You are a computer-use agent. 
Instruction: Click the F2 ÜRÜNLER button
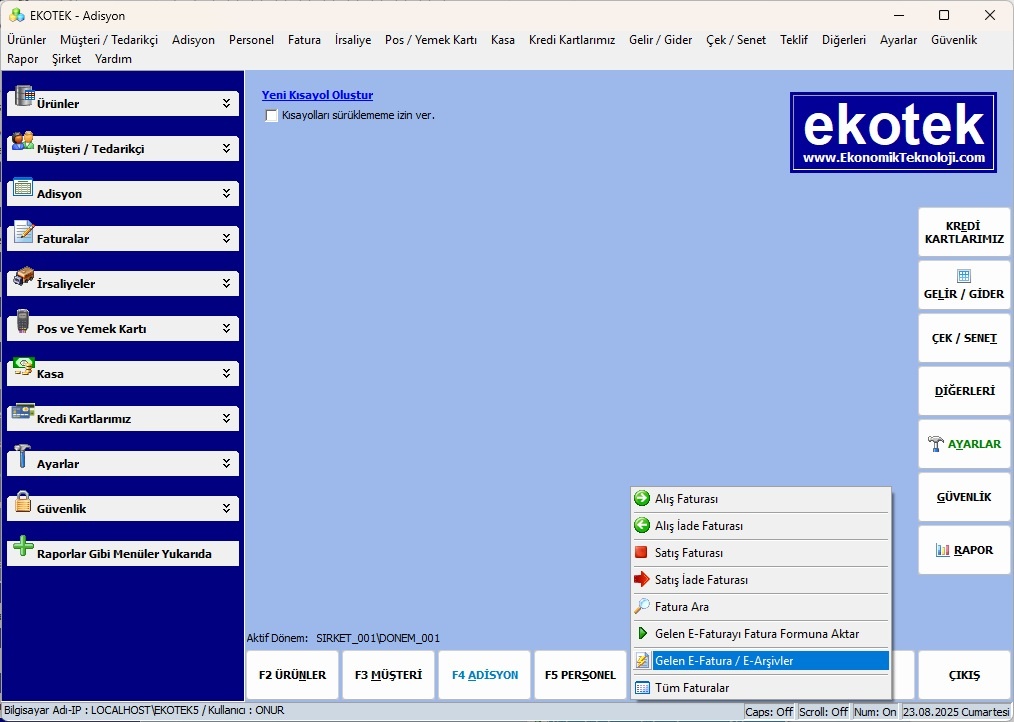tap(292, 675)
